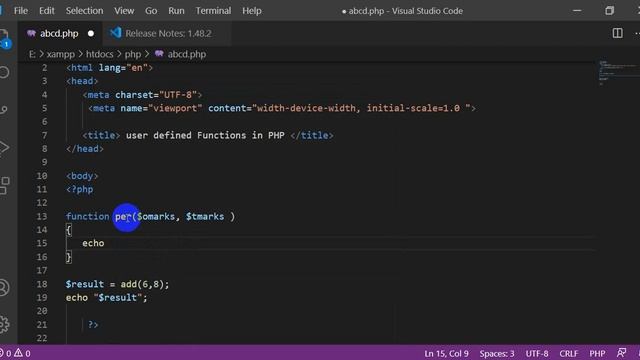Viewport: 640px width, 360px height.
Task: Minimize the Visual Studio Code window
Action: (x=577, y=11)
